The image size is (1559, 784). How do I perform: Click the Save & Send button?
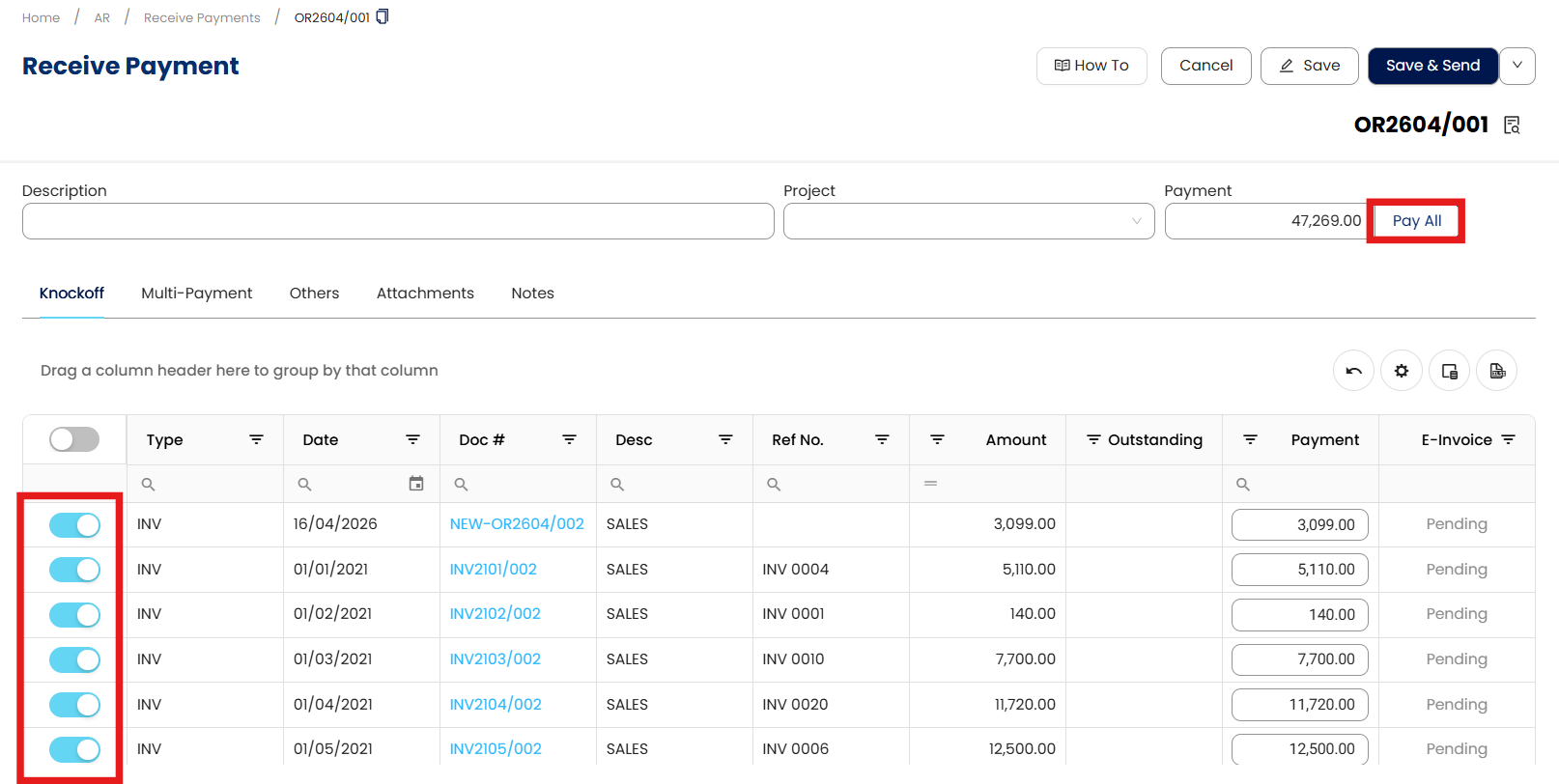tap(1433, 66)
